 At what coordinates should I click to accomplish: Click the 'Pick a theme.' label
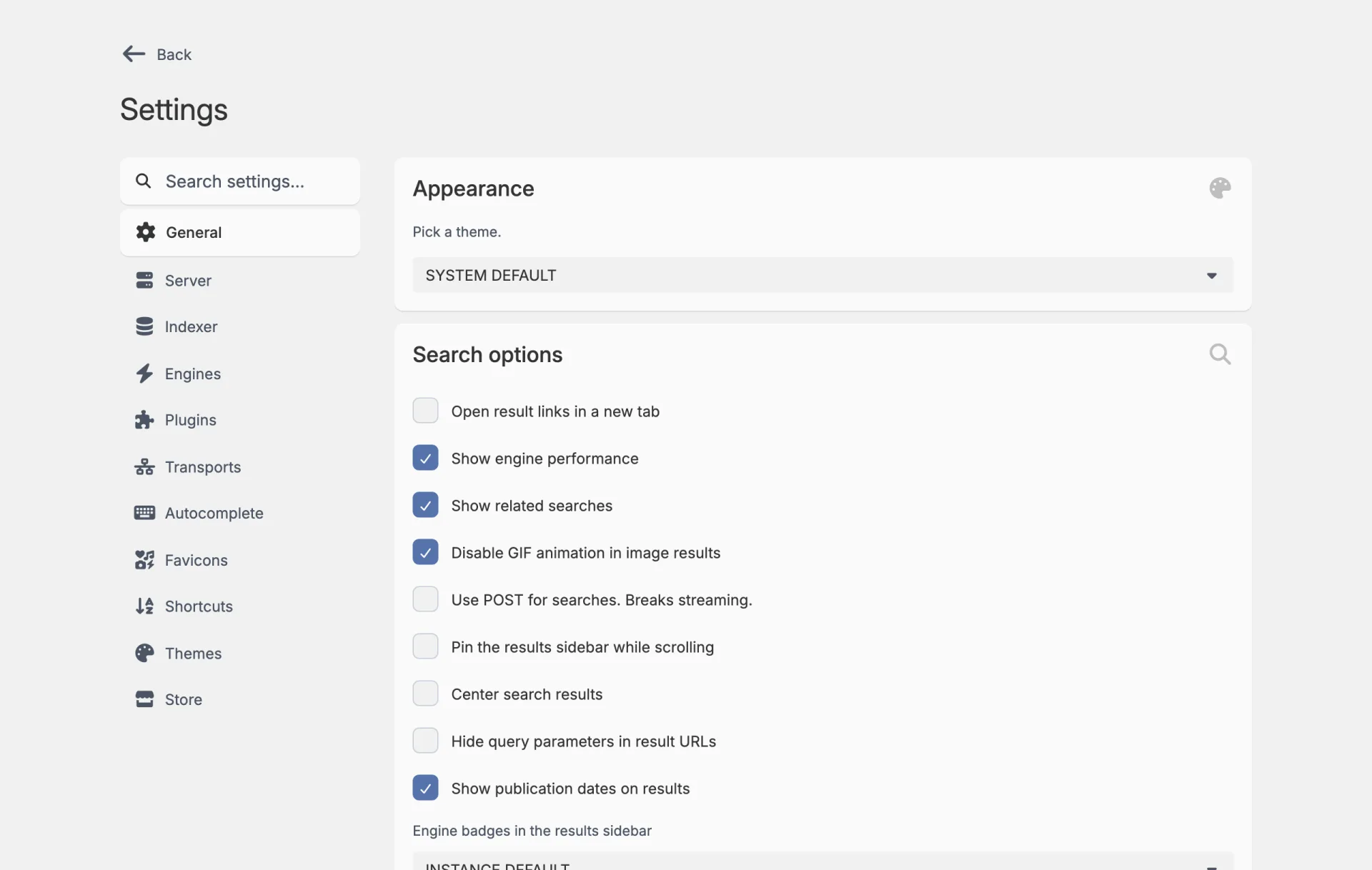(457, 231)
